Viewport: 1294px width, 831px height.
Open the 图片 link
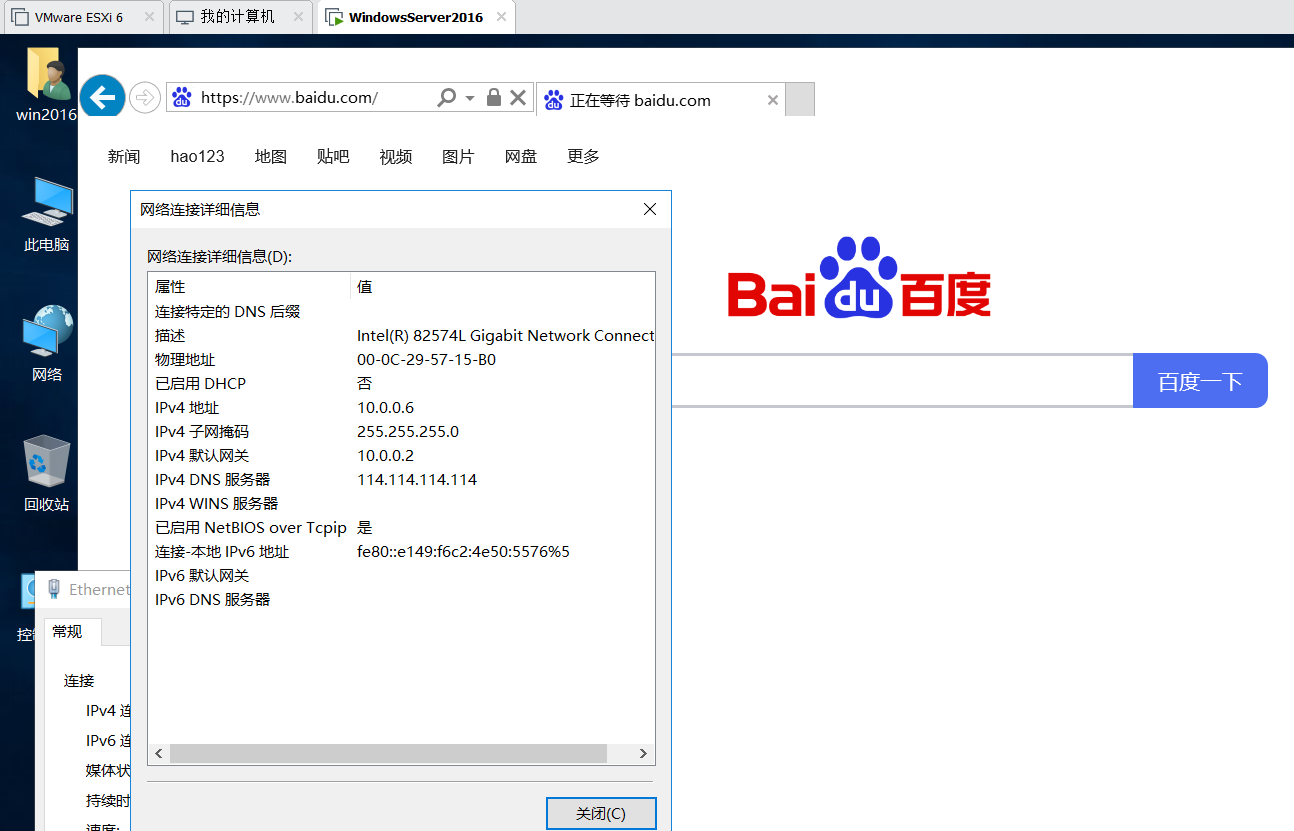tap(458, 156)
